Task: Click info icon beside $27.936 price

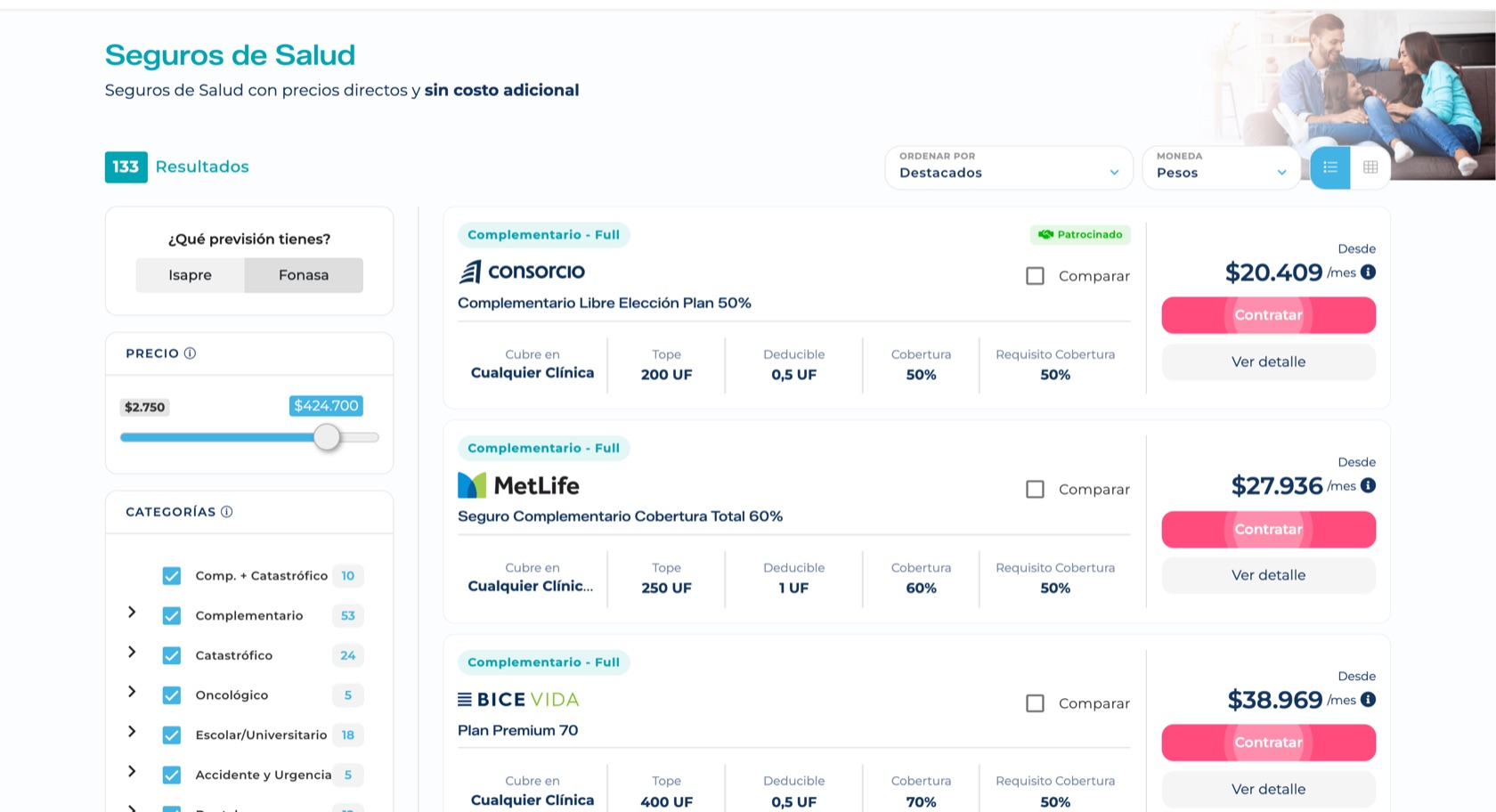Action: pos(1368,485)
